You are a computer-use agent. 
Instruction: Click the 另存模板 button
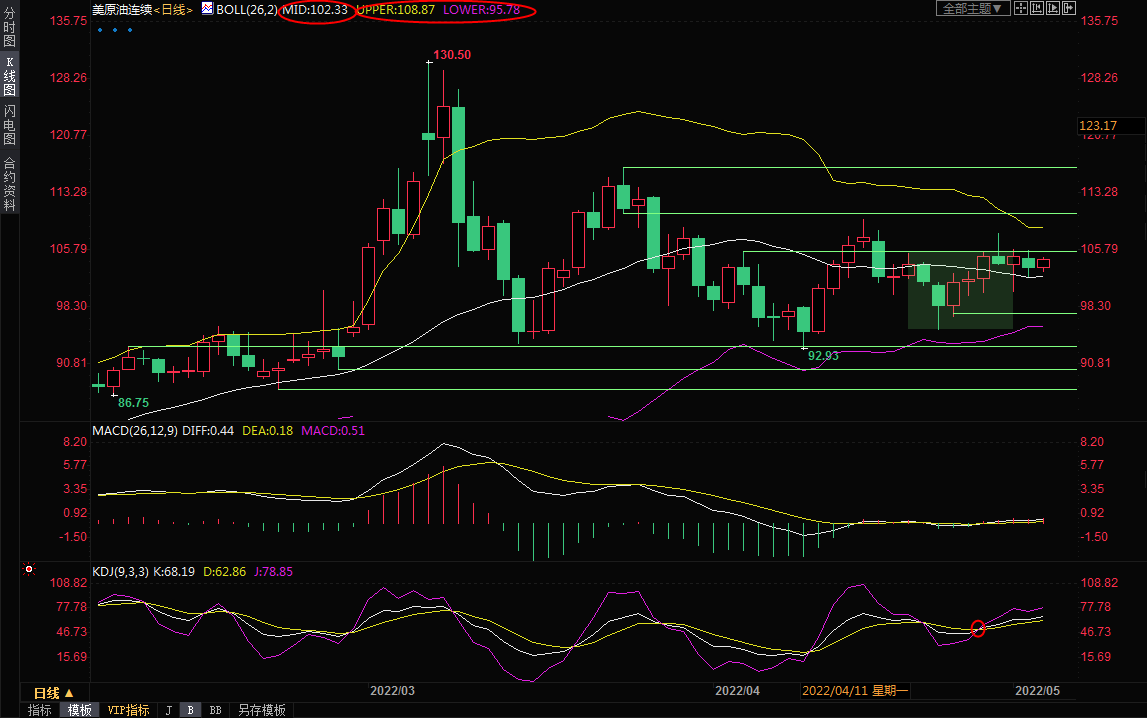click(x=261, y=710)
